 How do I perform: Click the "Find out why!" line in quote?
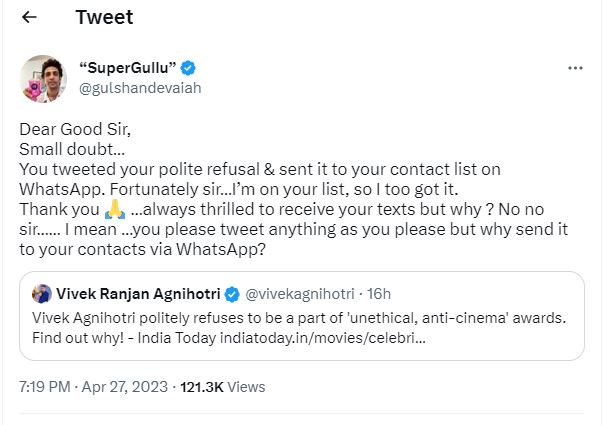[78, 341]
